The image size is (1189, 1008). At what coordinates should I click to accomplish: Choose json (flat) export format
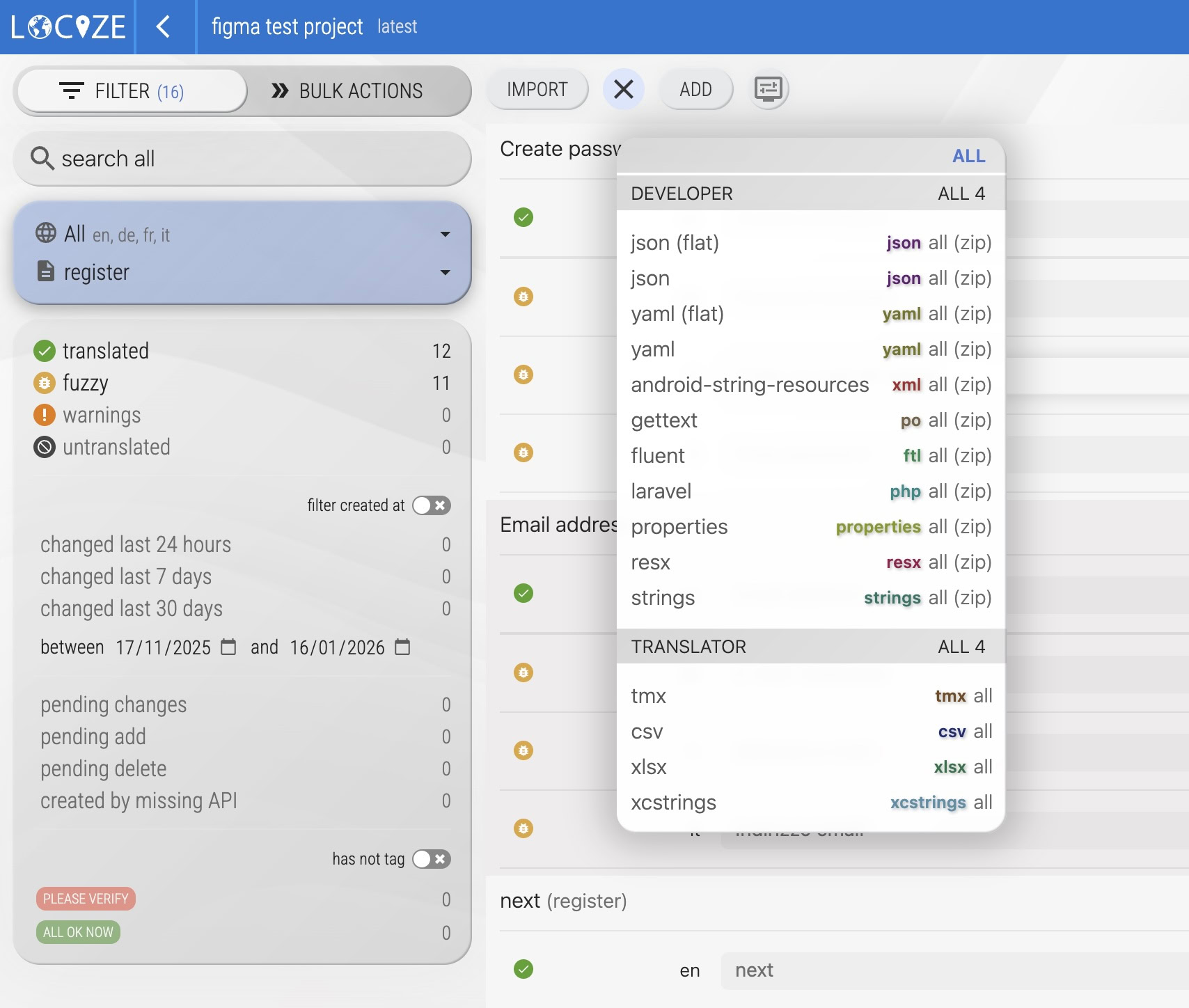(x=675, y=243)
